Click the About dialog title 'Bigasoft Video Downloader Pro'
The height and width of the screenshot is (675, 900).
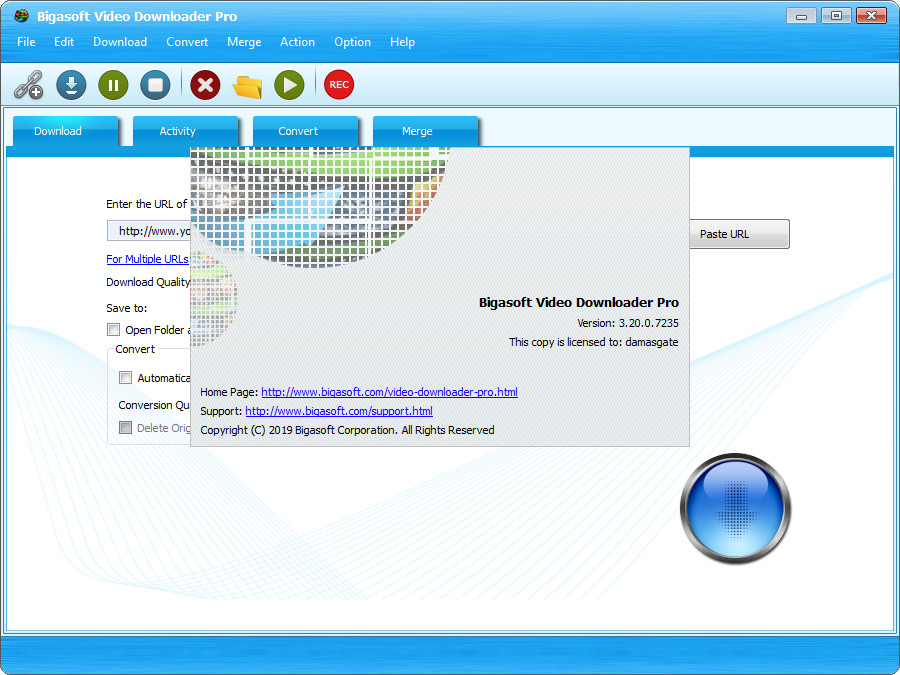(x=579, y=302)
